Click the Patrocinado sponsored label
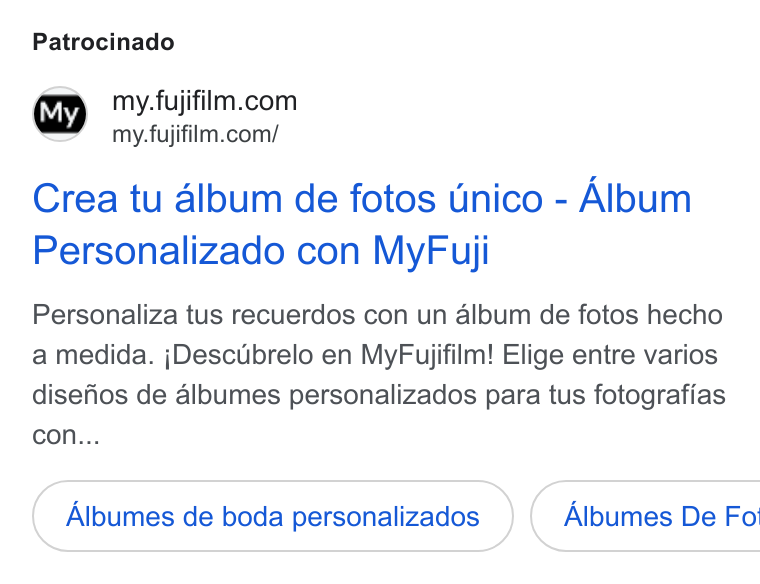760x584 pixels. [x=103, y=42]
